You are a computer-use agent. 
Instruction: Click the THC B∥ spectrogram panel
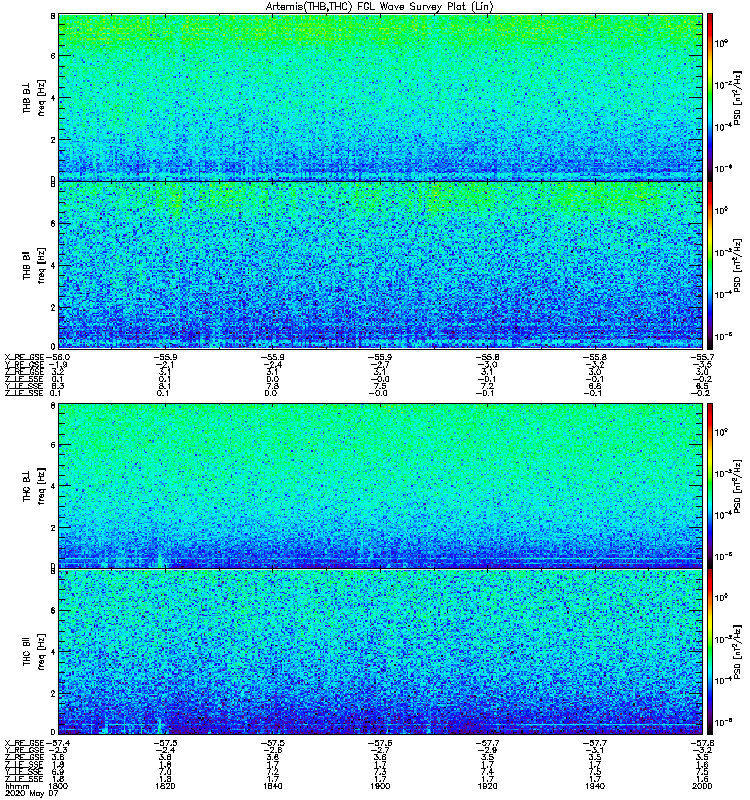380,652
